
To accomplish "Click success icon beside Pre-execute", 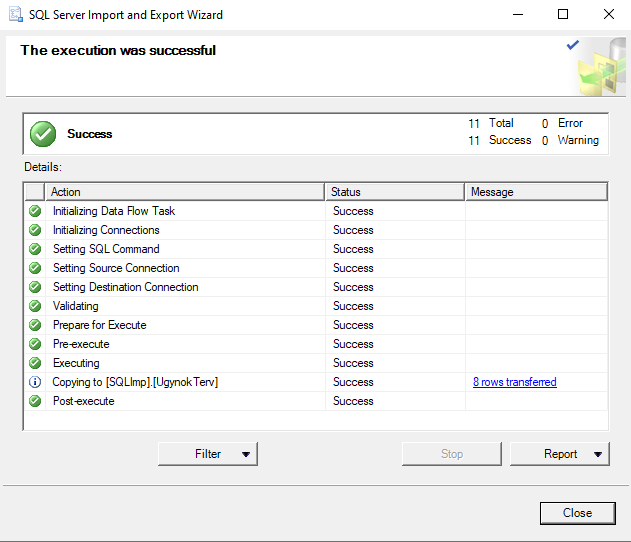I will coord(35,344).
